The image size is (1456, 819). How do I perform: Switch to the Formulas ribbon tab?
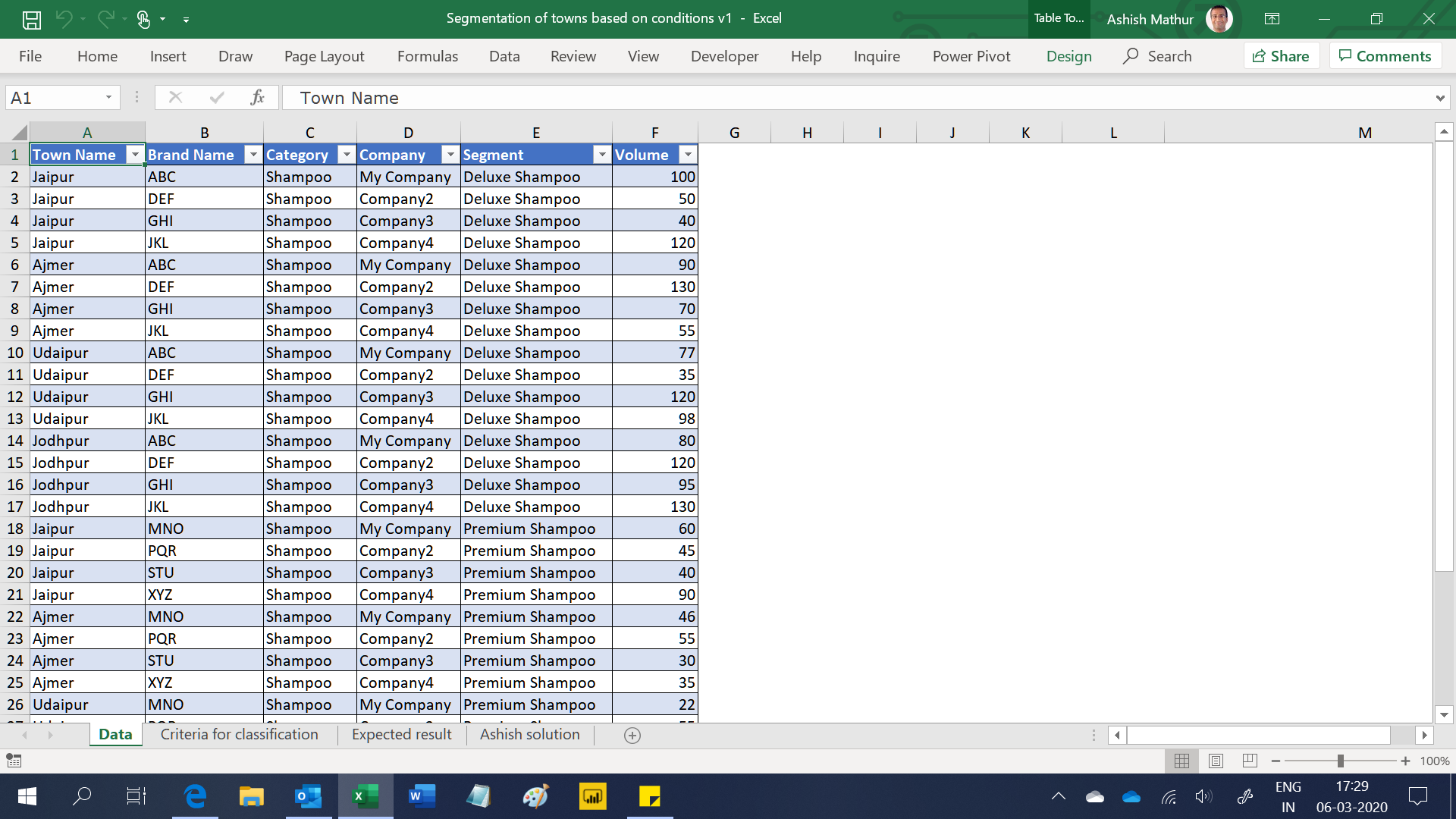pyautogui.click(x=428, y=56)
